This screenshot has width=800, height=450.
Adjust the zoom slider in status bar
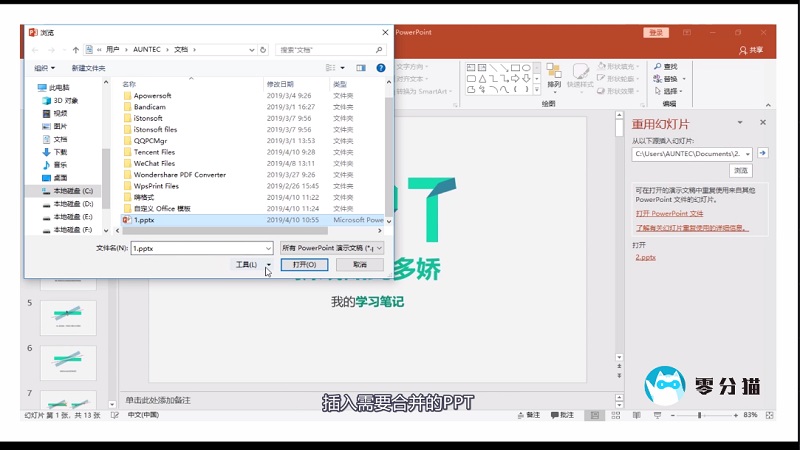point(702,414)
